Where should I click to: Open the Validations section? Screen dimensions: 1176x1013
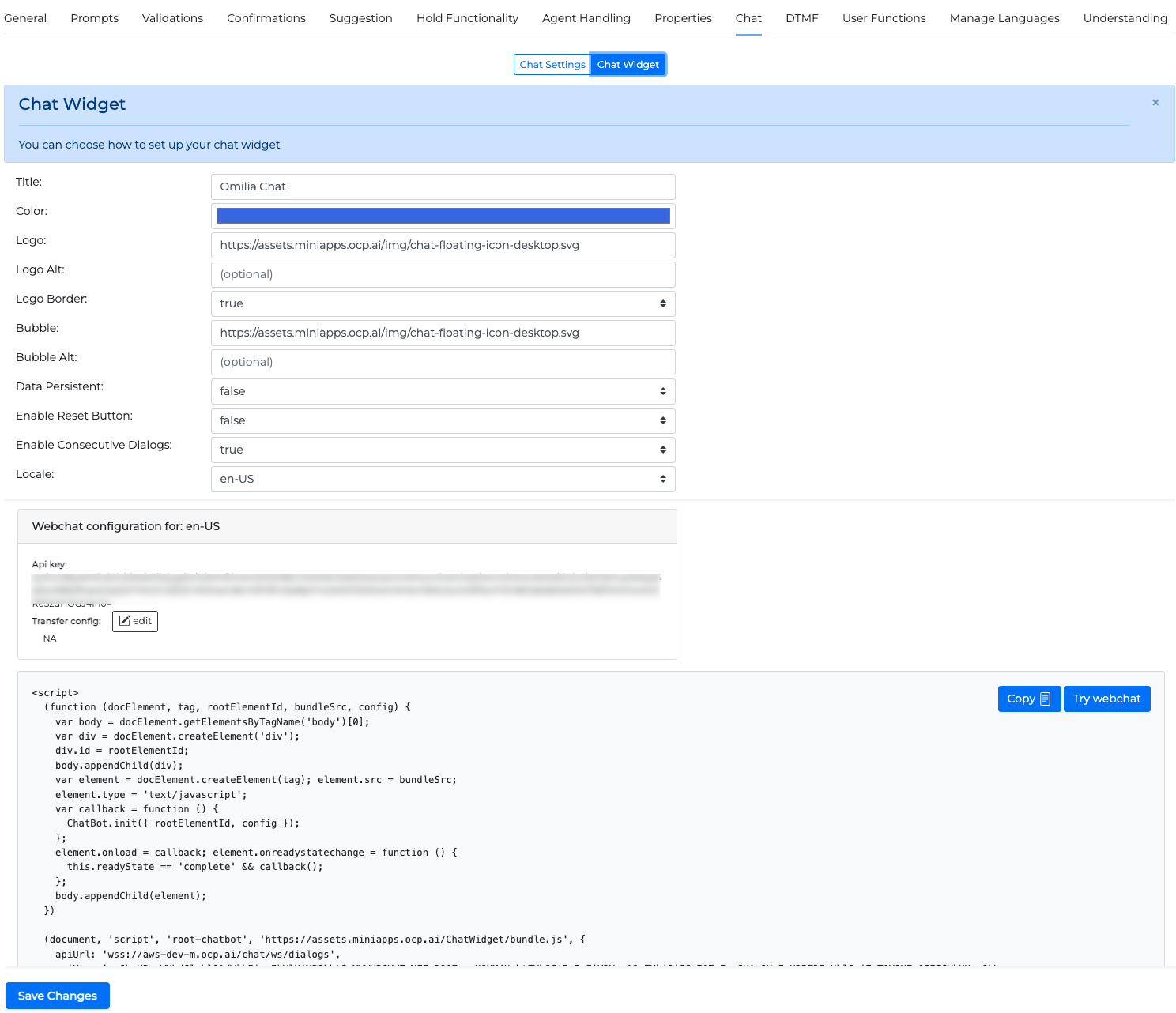(172, 17)
